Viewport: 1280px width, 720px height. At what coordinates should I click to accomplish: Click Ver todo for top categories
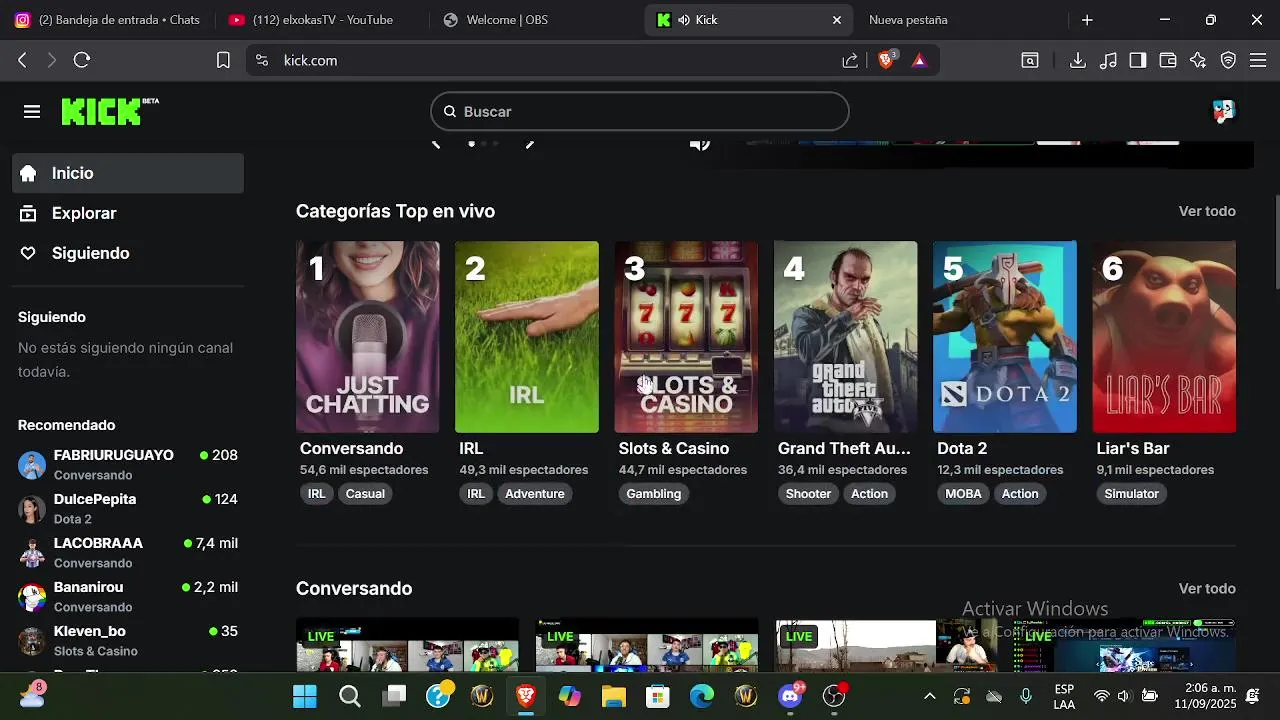click(1207, 211)
